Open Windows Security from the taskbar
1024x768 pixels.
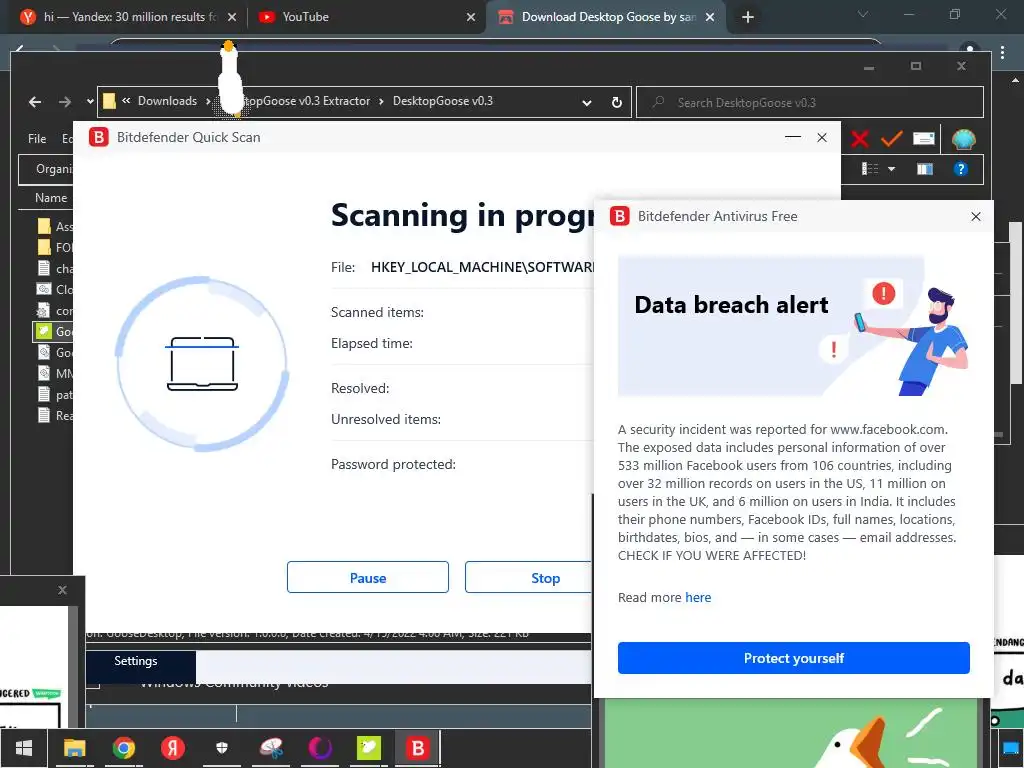222,748
